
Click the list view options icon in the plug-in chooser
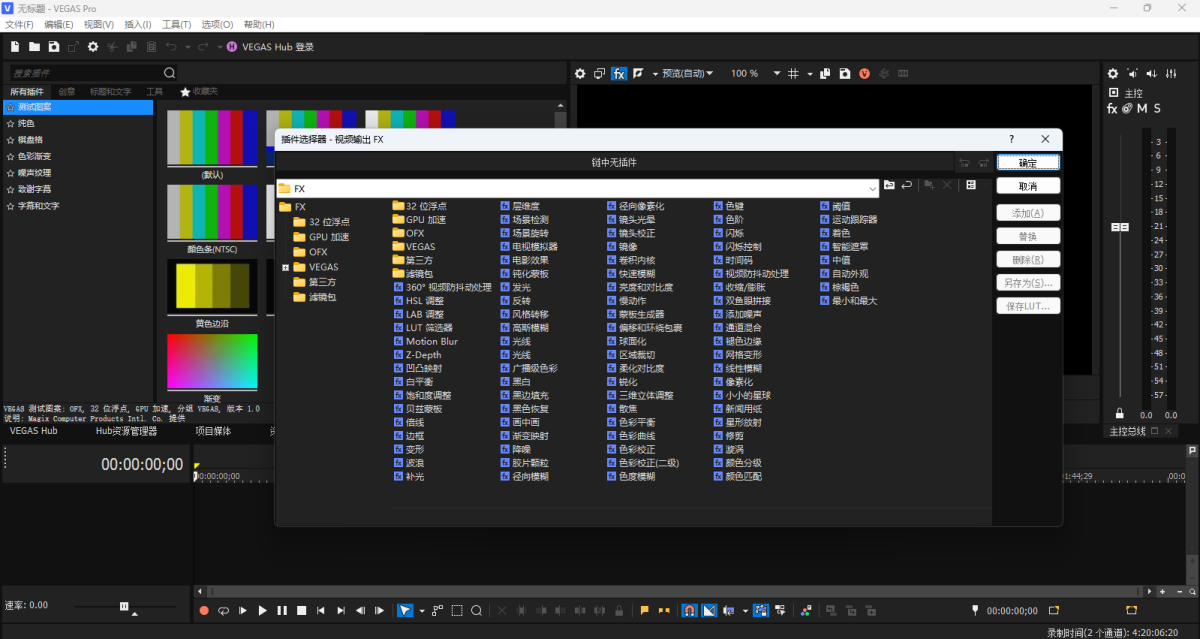coord(970,186)
